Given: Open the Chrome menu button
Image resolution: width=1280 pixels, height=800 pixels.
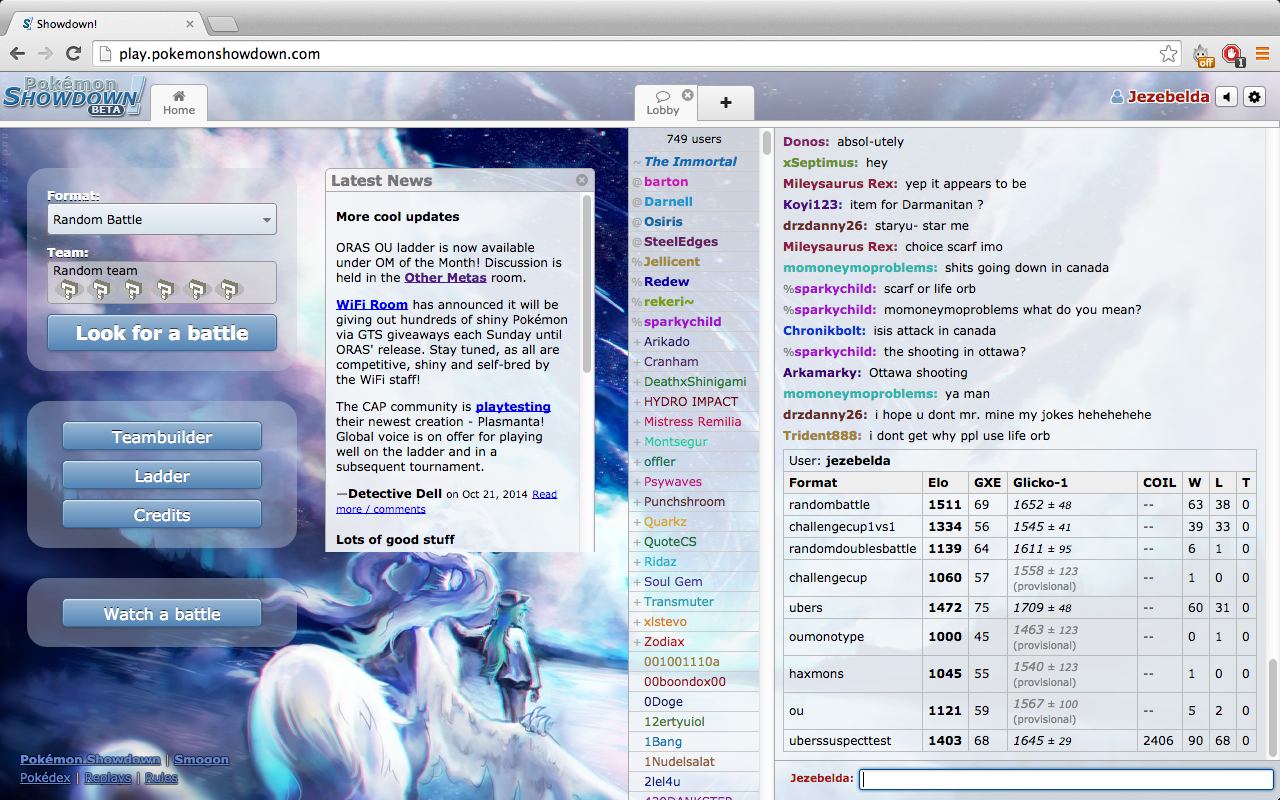Looking at the screenshot, I should [x=1262, y=53].
